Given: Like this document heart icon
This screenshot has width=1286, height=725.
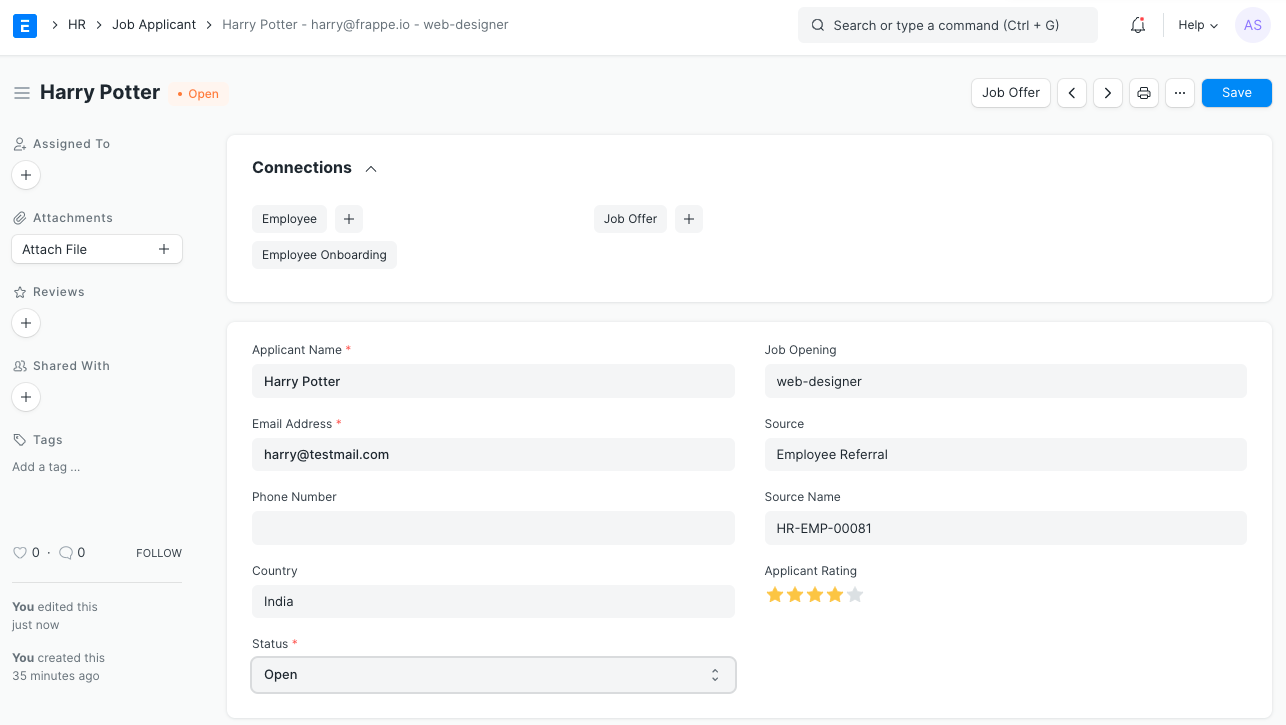Looking at the screenshot, I should [x=19, y=553].
